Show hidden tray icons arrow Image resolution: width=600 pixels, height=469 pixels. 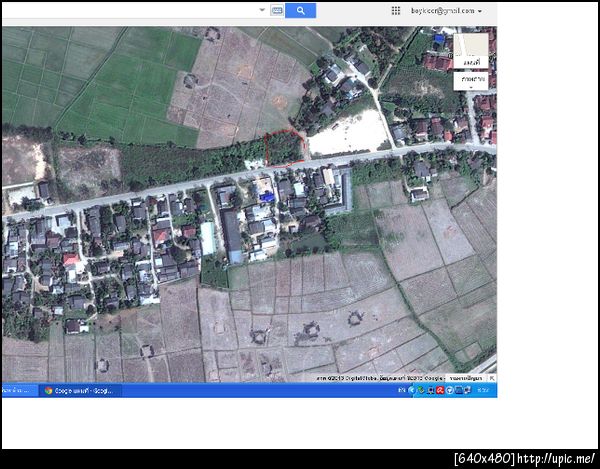tap(411, 390)
